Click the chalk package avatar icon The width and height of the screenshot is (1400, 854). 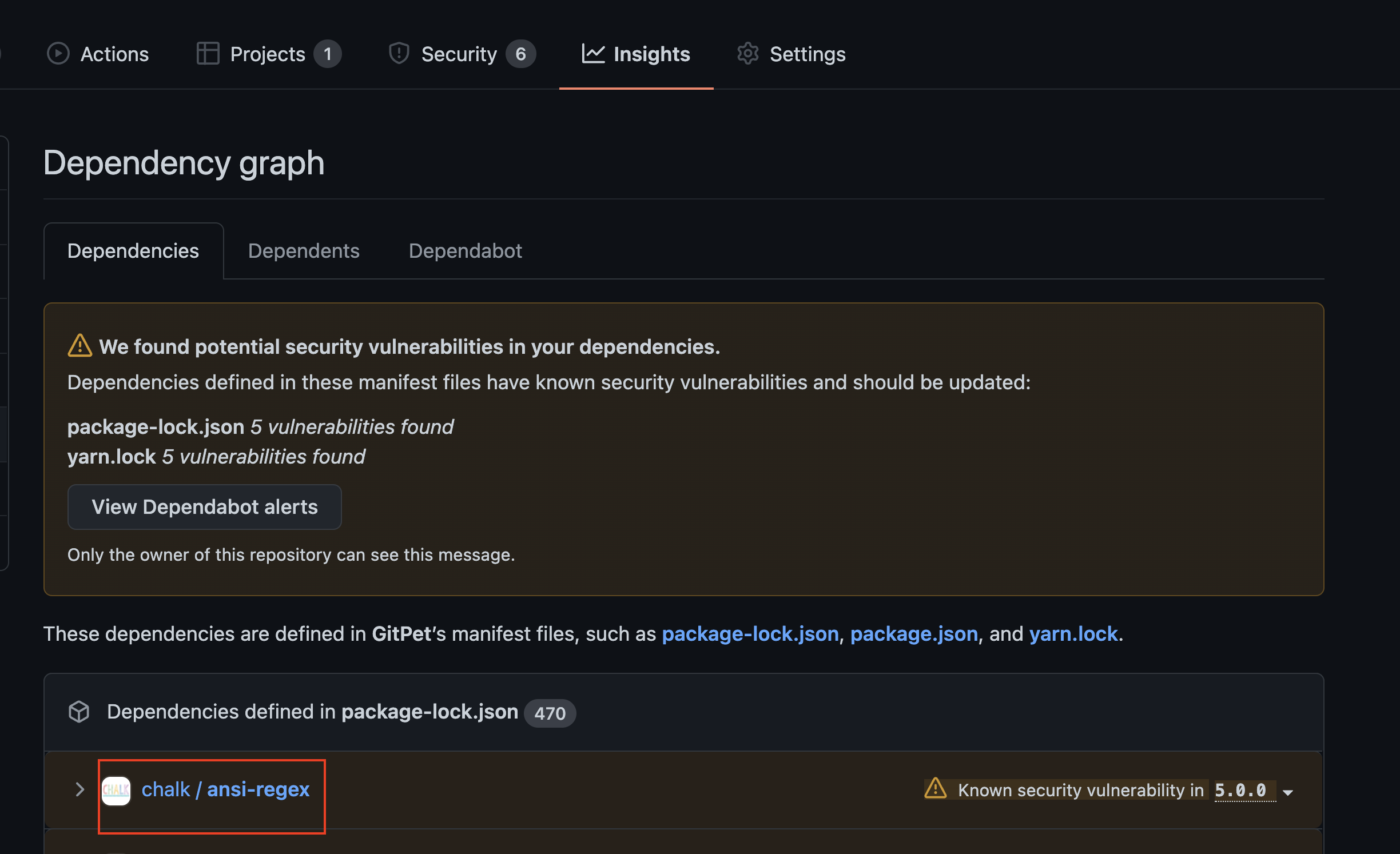click(x=116, y=790)
